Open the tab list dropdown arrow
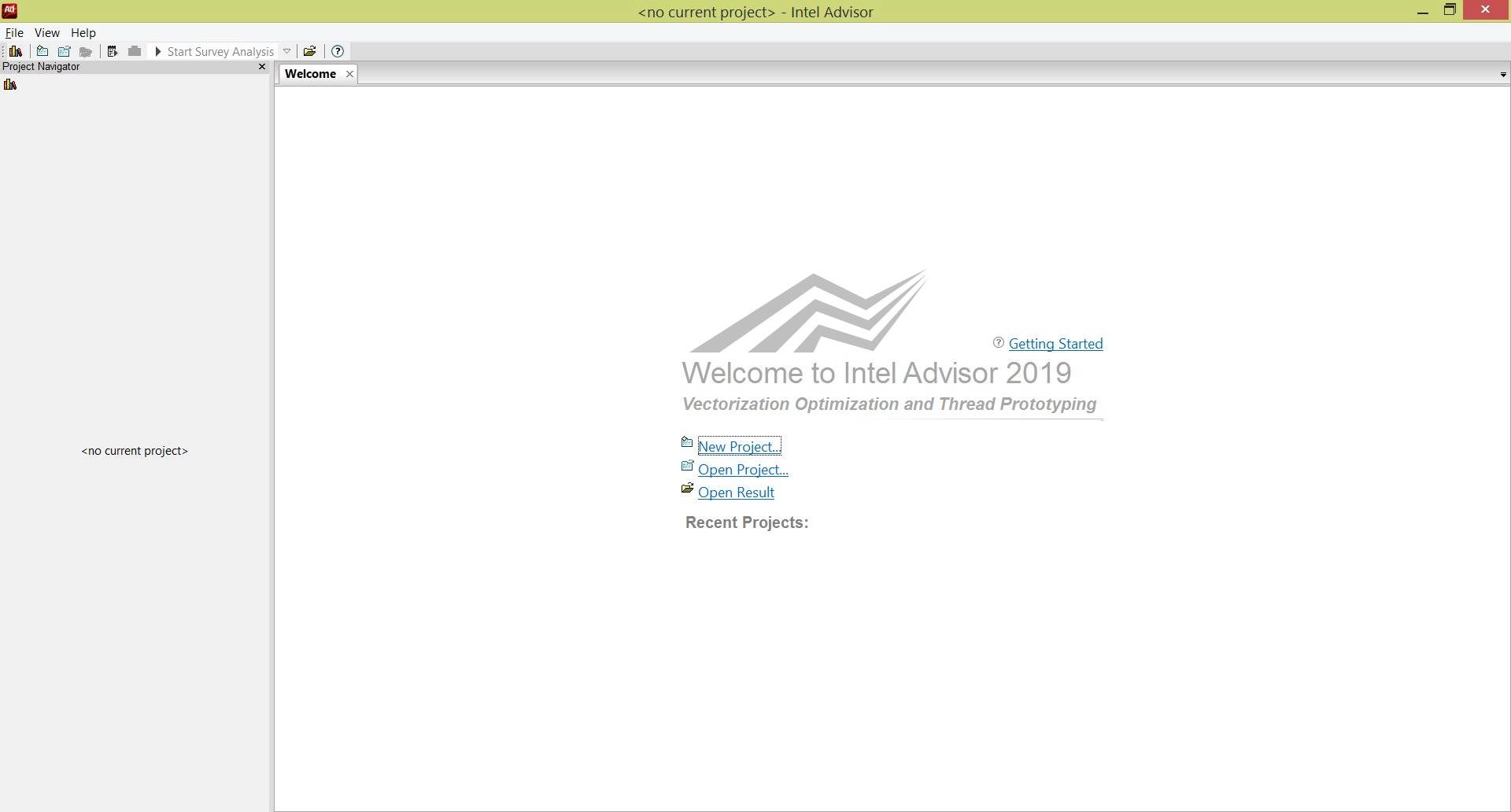The width and height of the screenshot is (1511, 812). point(1503,75)
